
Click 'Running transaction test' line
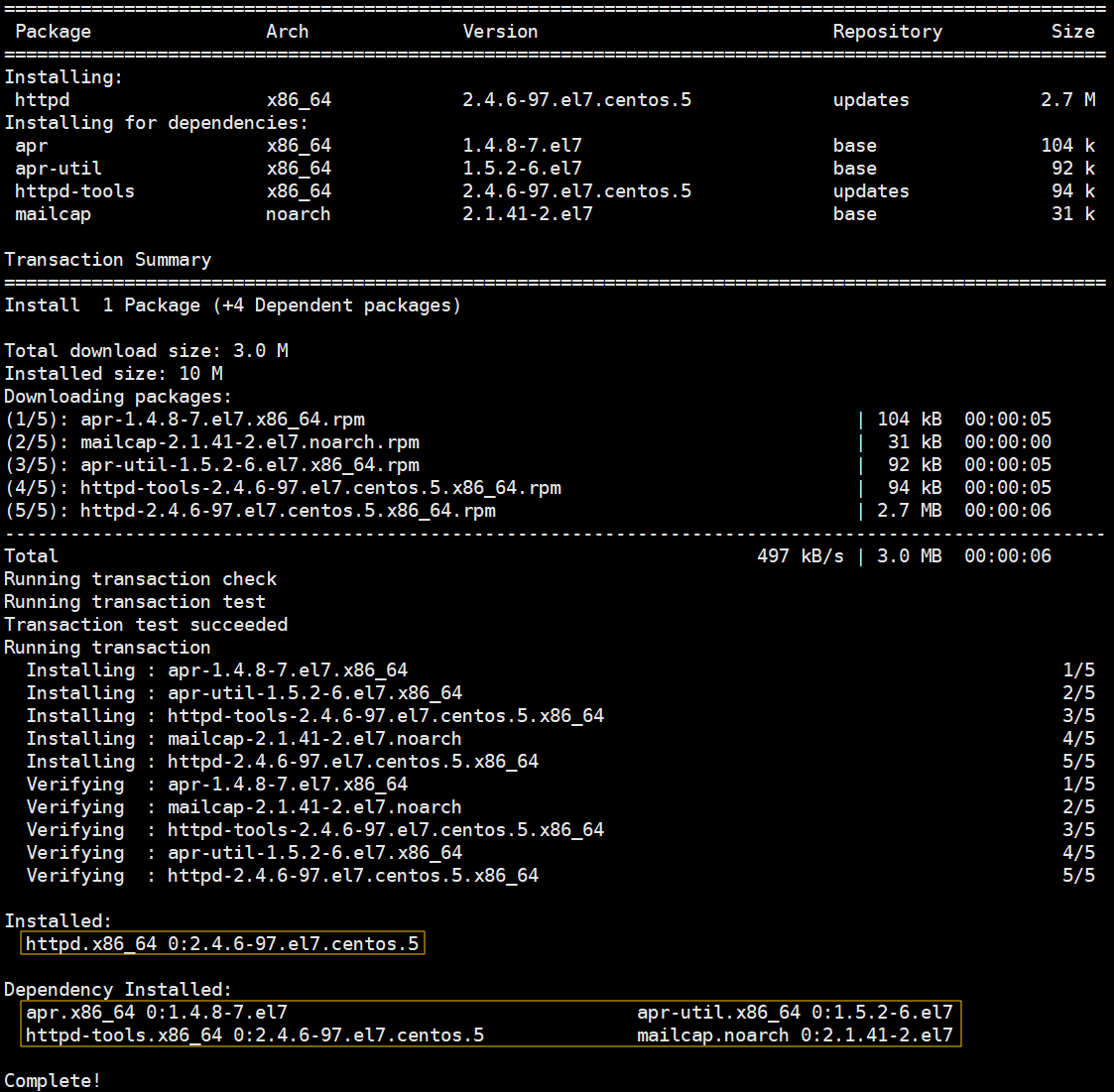pyautogui.click(x=135, y=601)
